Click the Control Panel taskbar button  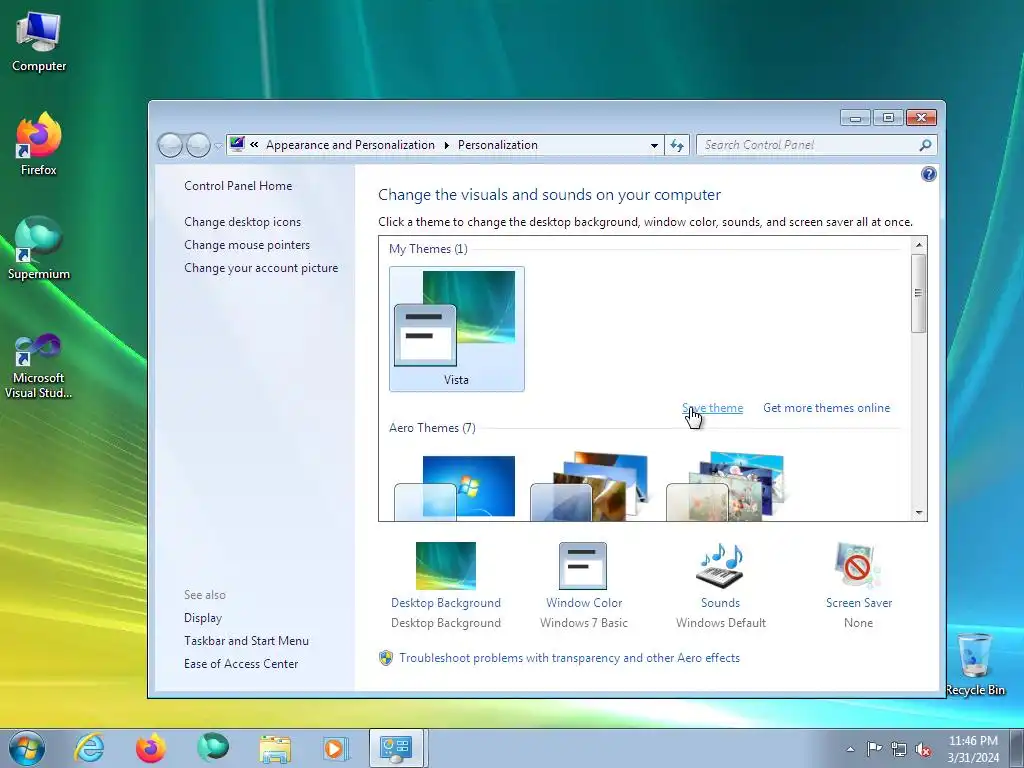pyautogui.click(x=397, y=748)
